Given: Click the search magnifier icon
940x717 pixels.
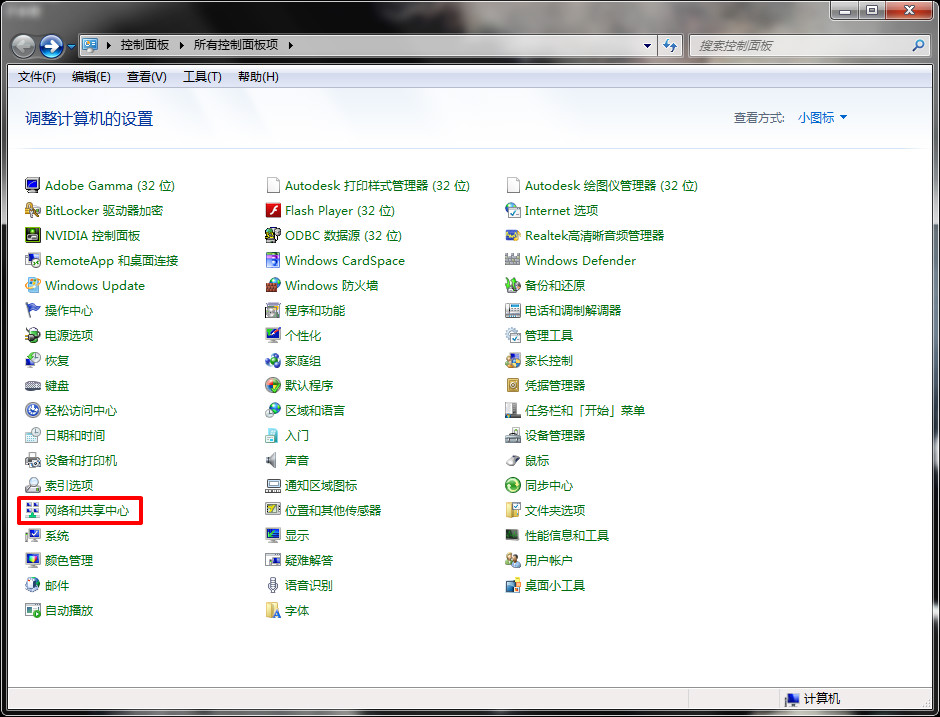Looking at the screenshot, I should tap(918, 45).
